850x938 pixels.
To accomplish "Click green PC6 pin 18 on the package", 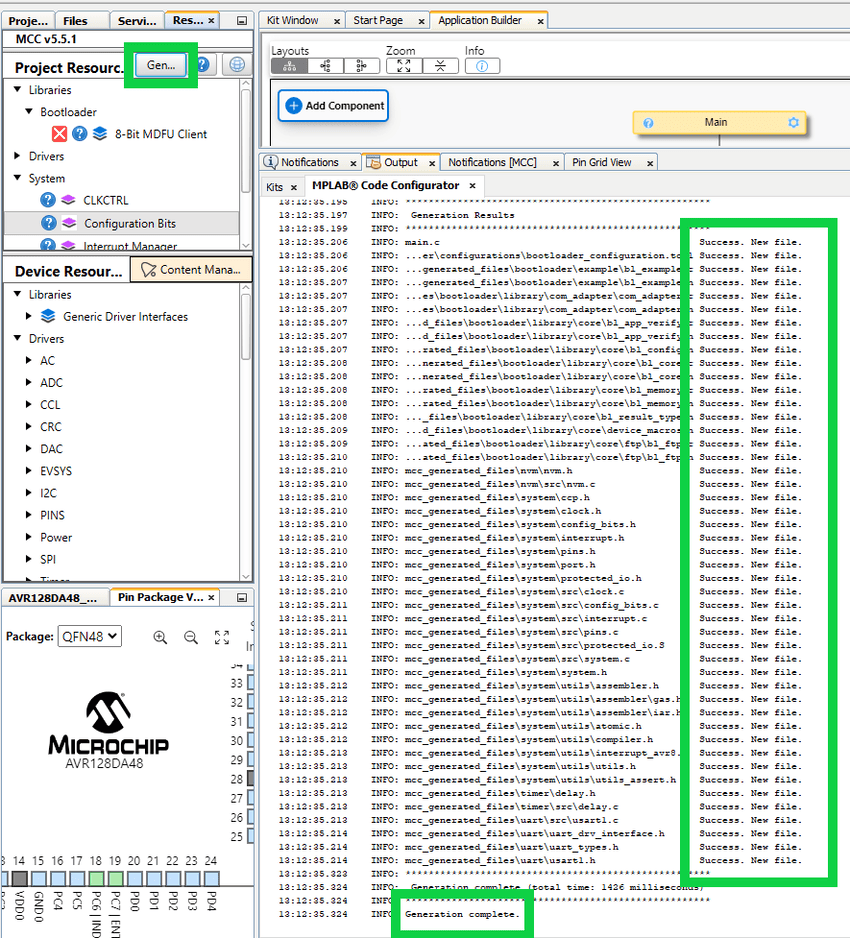I will 95,877.
